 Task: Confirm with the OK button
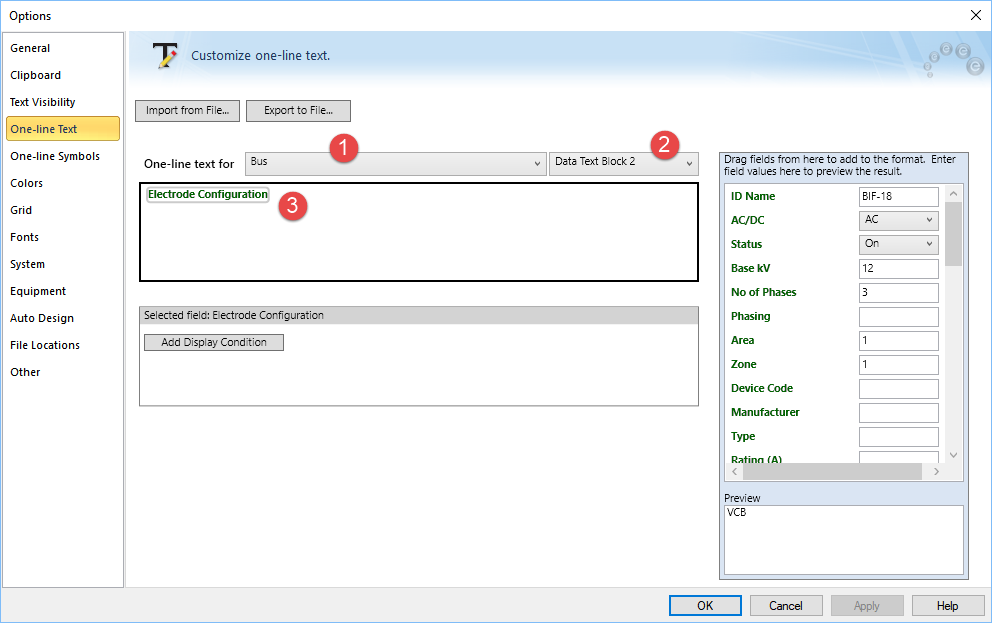pyautogui.click(x=705, y=605)
